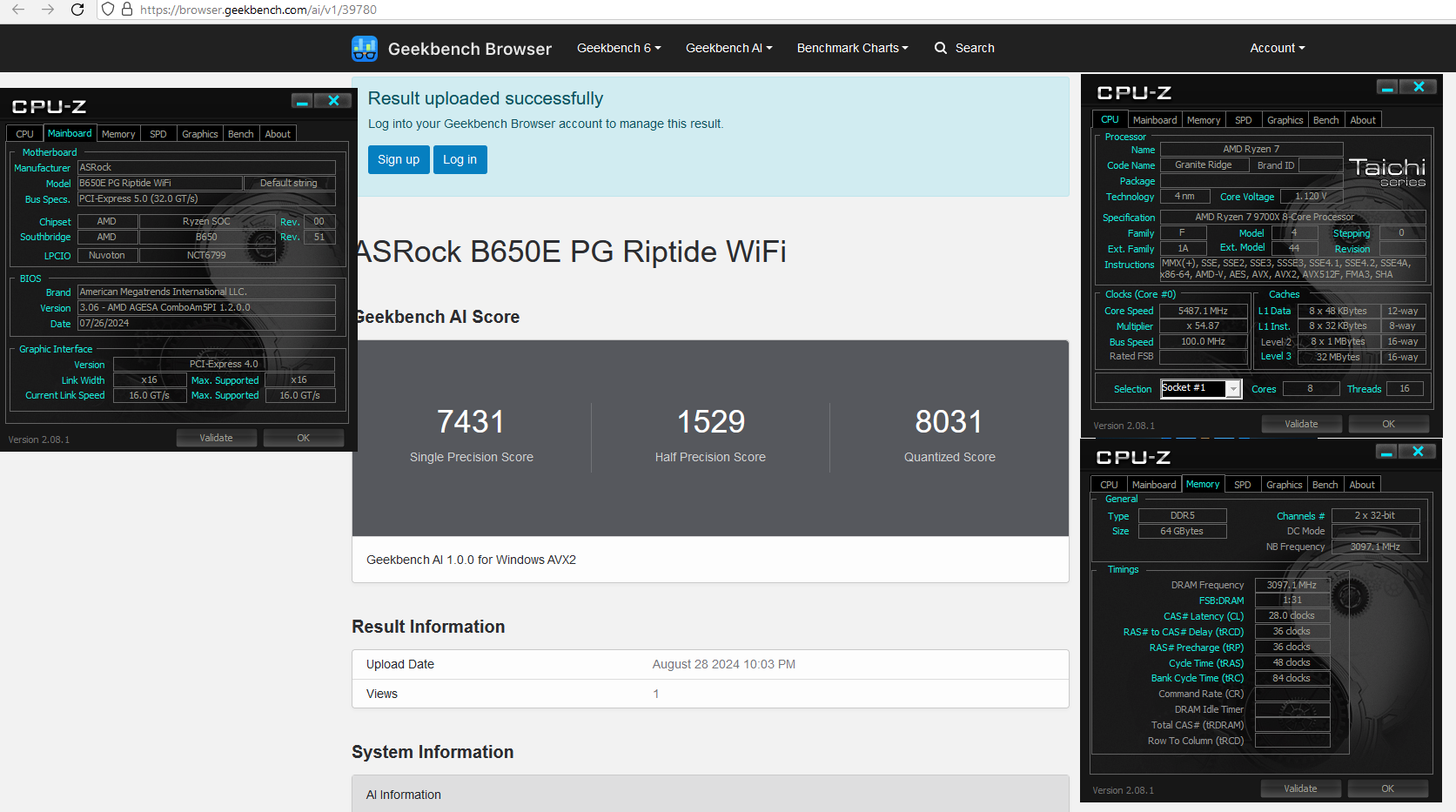Select About tab in top-right CPU-Z window
This screenshot has height=812, width=1456.
(x=1363, y=120)
